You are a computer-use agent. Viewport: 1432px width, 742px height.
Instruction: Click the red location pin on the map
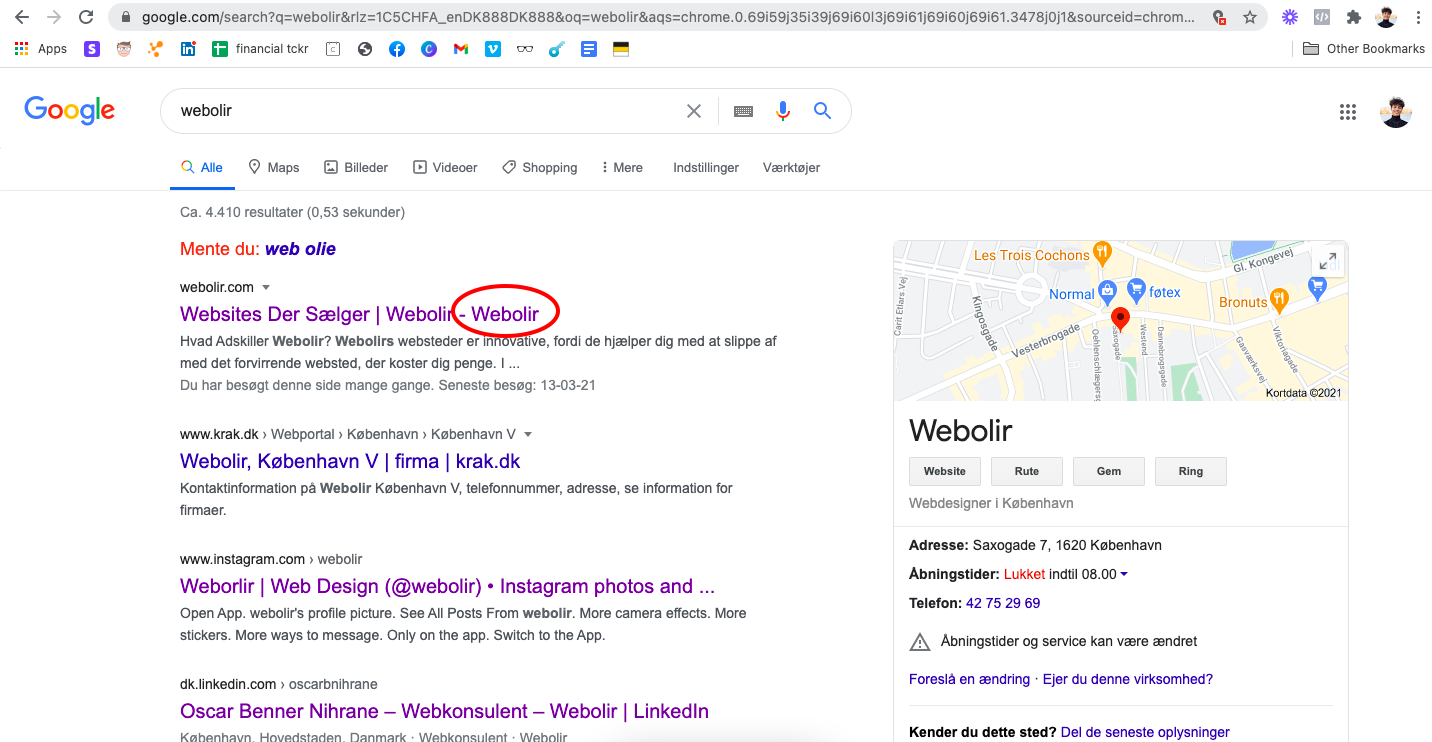(x=1120, y=320)
